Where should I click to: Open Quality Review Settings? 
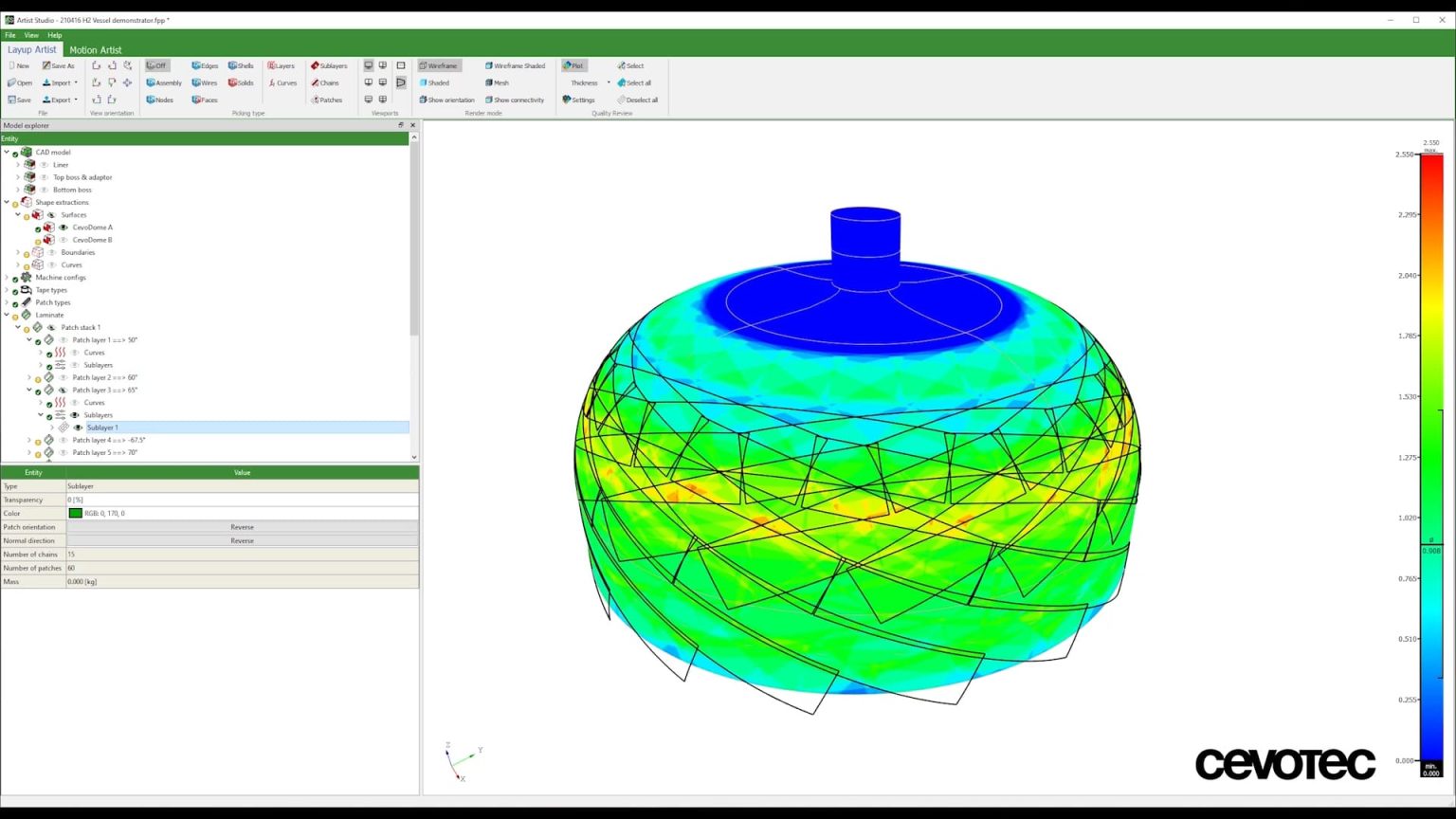578,100
